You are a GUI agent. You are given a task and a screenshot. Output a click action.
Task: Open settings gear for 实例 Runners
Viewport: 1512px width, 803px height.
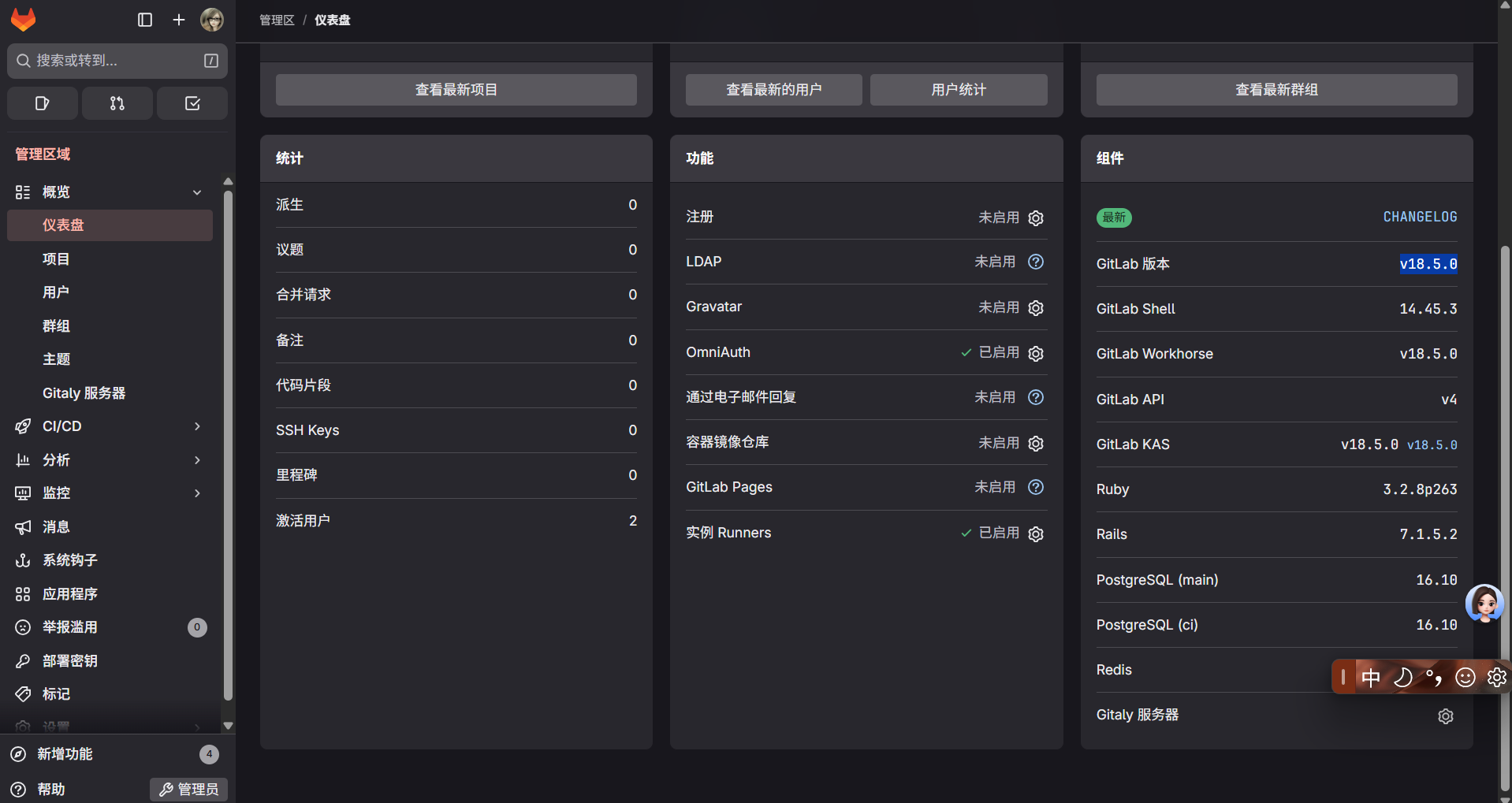click(1035, 533)
